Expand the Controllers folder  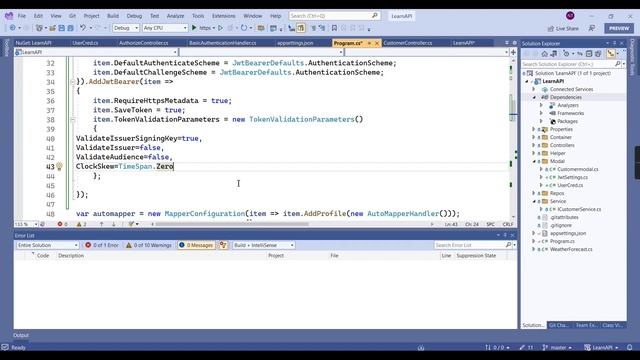tap(534, 145)
